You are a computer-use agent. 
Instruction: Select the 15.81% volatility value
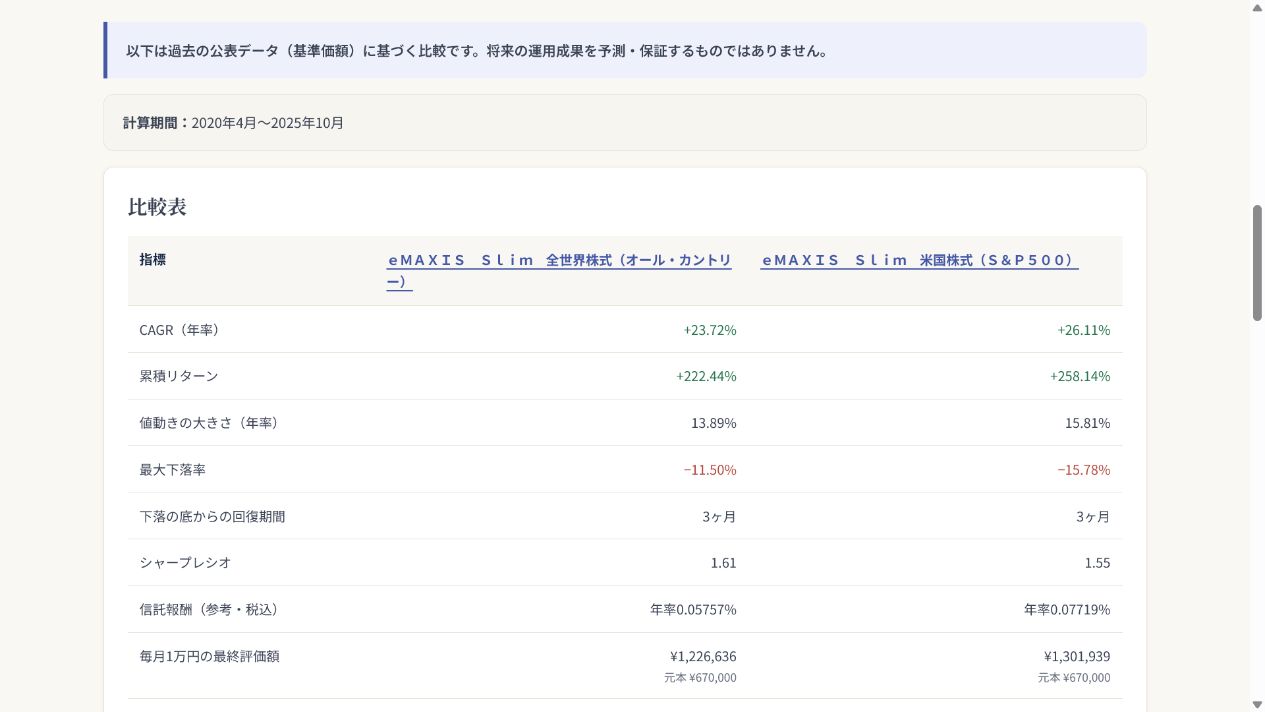(x=1088, y=423)
